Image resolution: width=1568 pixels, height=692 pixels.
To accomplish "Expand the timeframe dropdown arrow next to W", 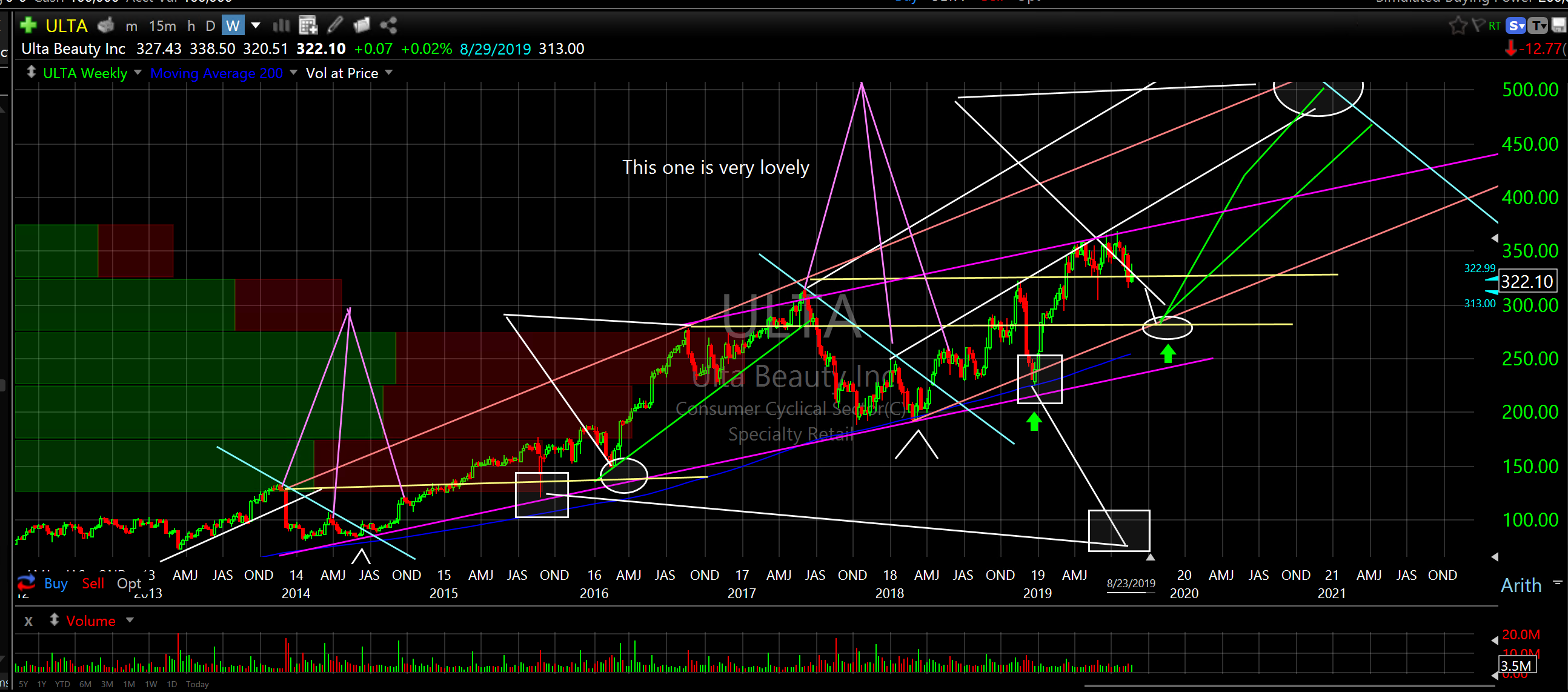I will [256, 25].
